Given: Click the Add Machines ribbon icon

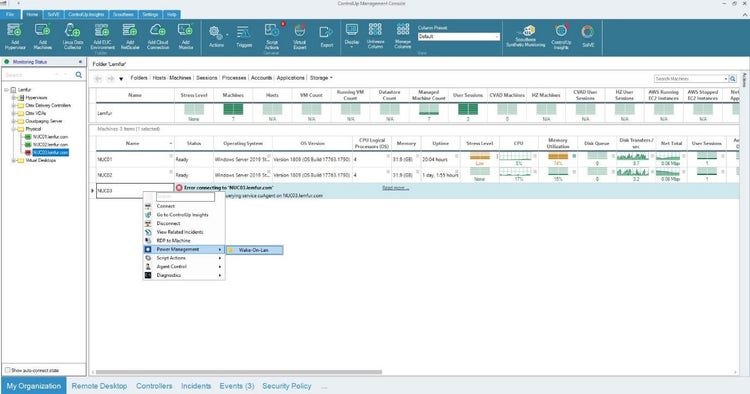Looking at the screenshot, I should (43, 36).
